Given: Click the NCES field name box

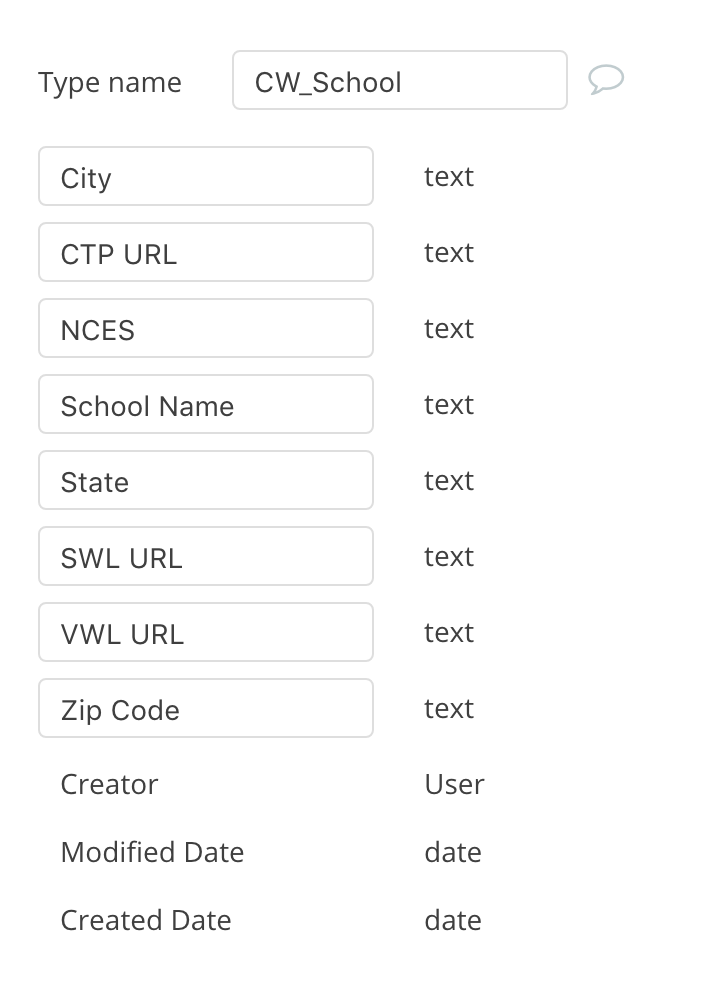Looking at the screenshot, I should tap(206, 329).
